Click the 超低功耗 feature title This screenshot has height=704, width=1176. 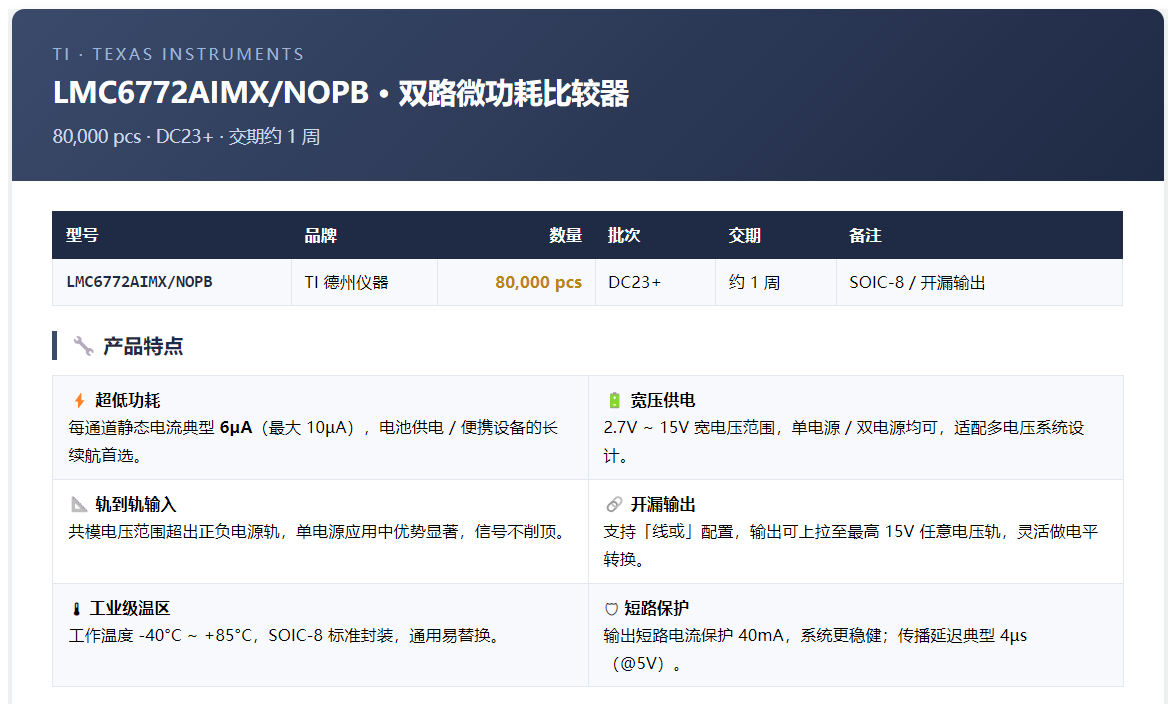coord(128,400)
